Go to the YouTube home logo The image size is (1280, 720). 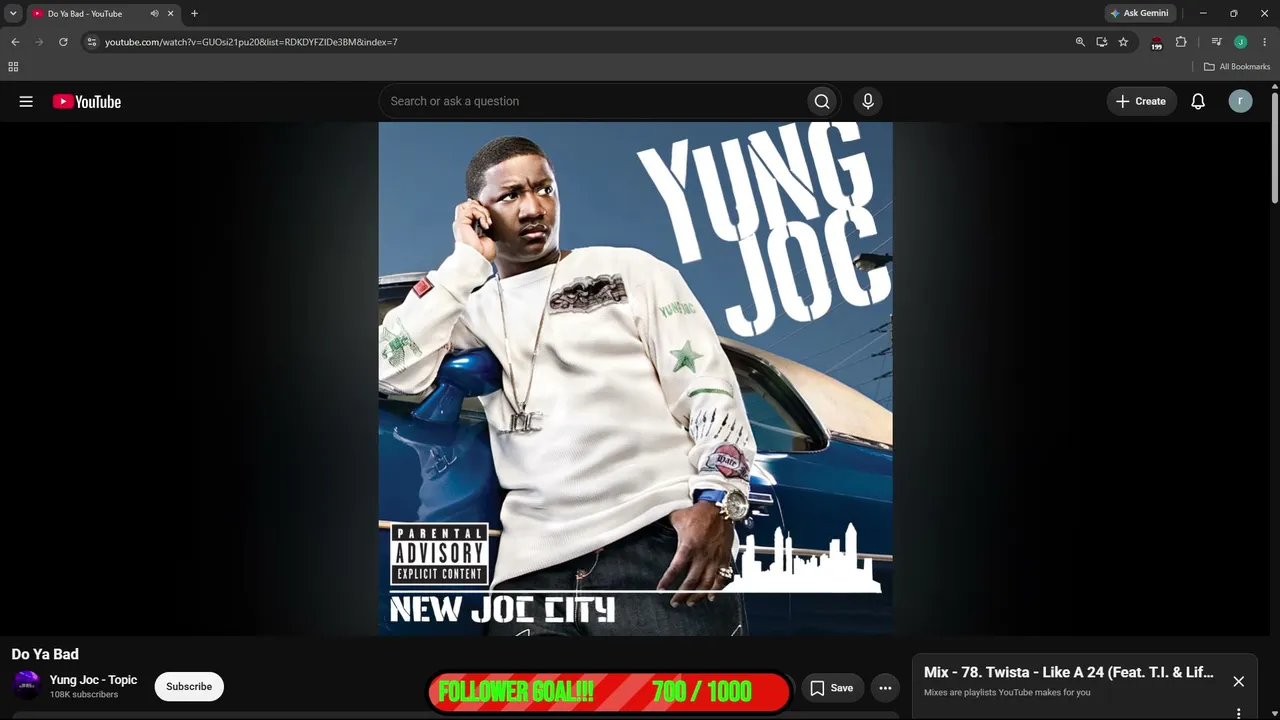click(87, 101)
